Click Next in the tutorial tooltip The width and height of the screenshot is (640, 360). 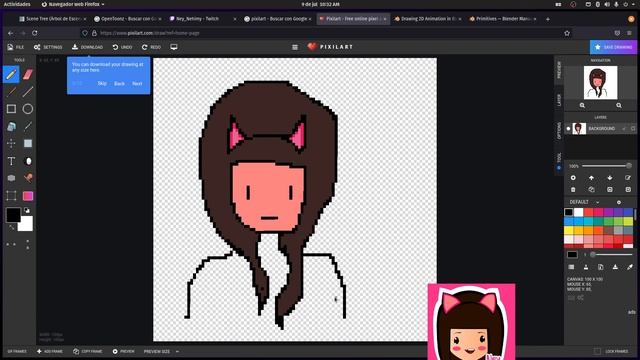137,84
